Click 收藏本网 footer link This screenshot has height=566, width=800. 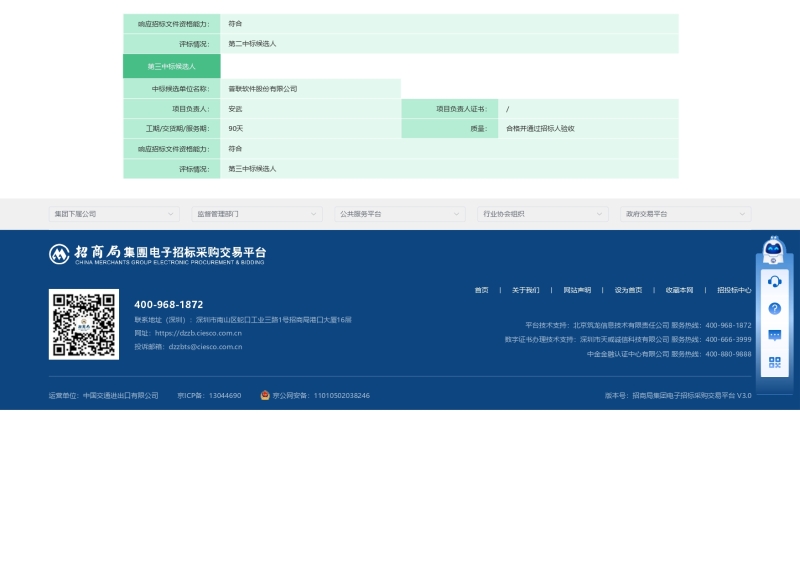[679, 290]
